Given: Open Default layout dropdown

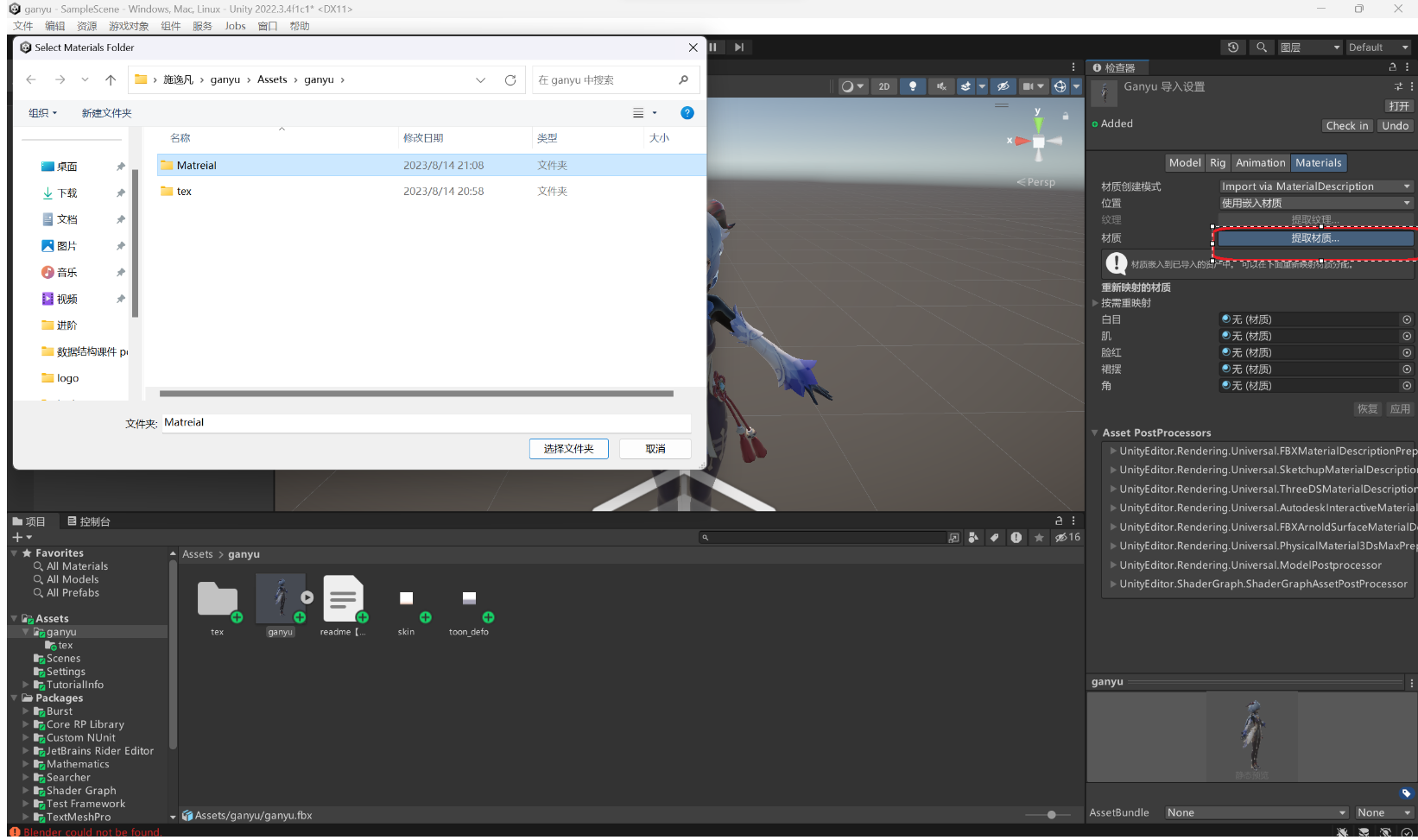Looking at the screenshot, I should 1378,47.
